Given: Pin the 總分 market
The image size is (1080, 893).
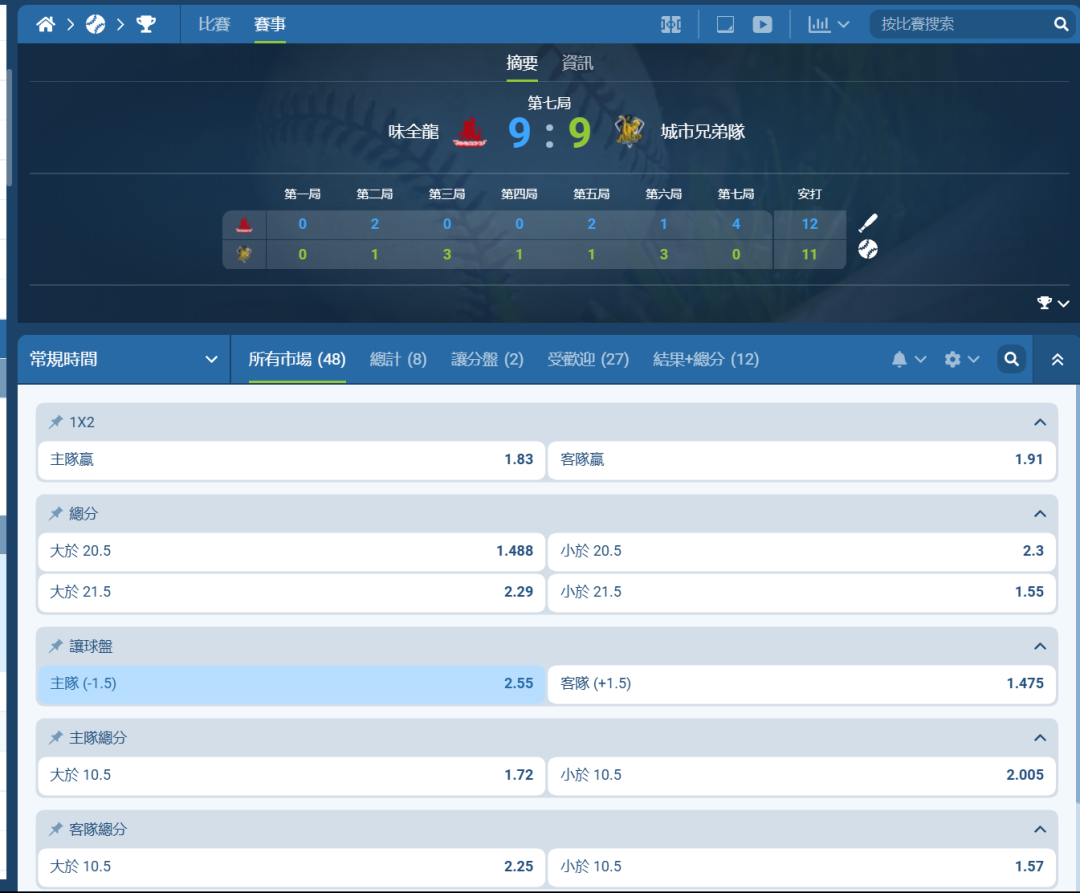Looking at the screenshot, I should (x=56, y=514).
